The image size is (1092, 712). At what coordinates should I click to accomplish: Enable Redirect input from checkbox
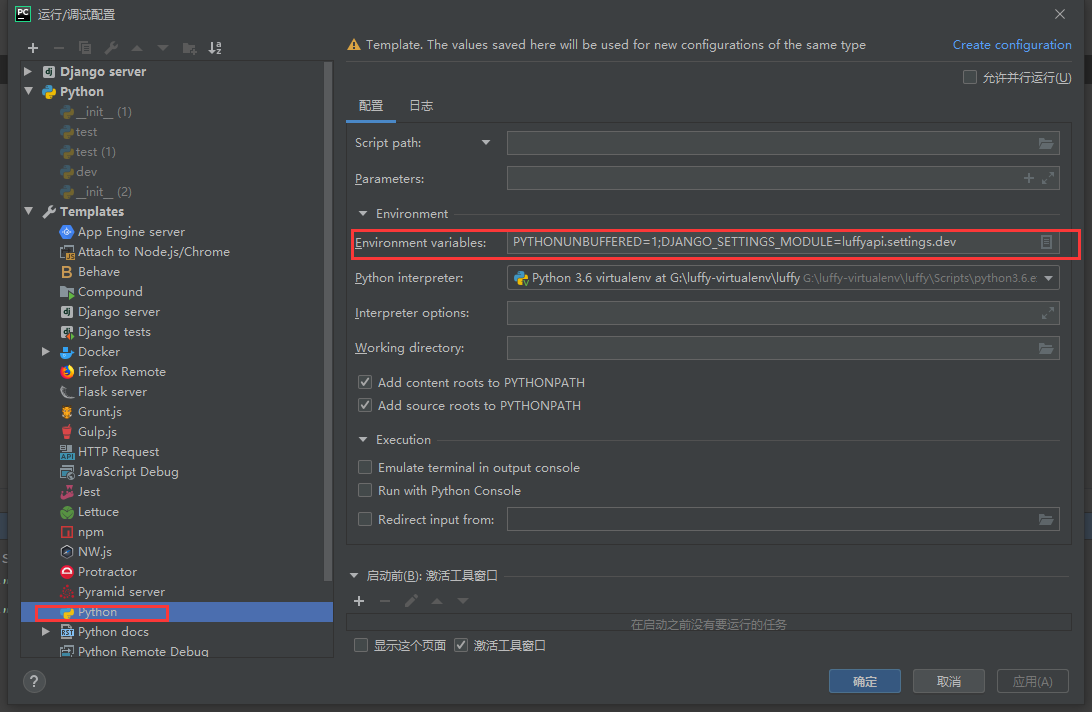(x=365, y=519)
